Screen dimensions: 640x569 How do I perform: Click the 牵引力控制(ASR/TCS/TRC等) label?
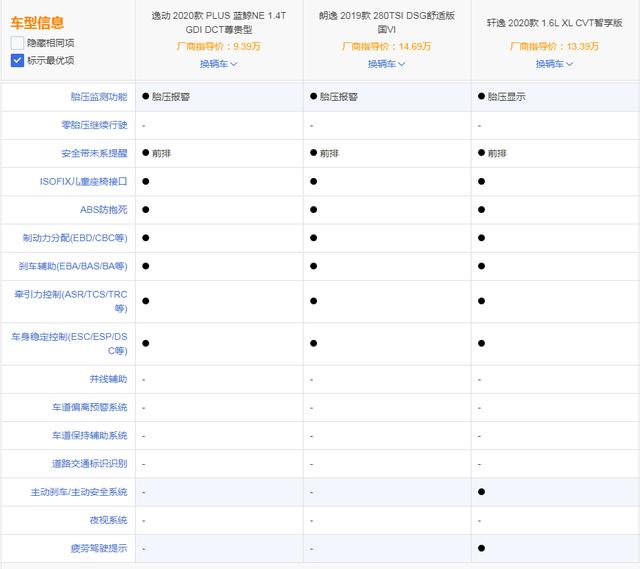[x=71, y=301]
